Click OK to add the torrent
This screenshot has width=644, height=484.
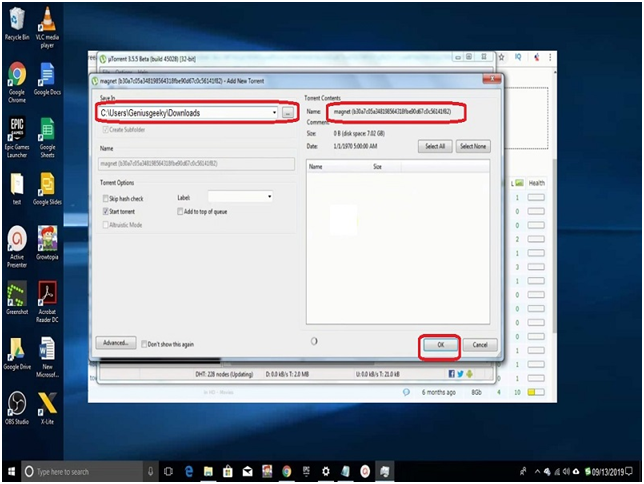[440, 345]
